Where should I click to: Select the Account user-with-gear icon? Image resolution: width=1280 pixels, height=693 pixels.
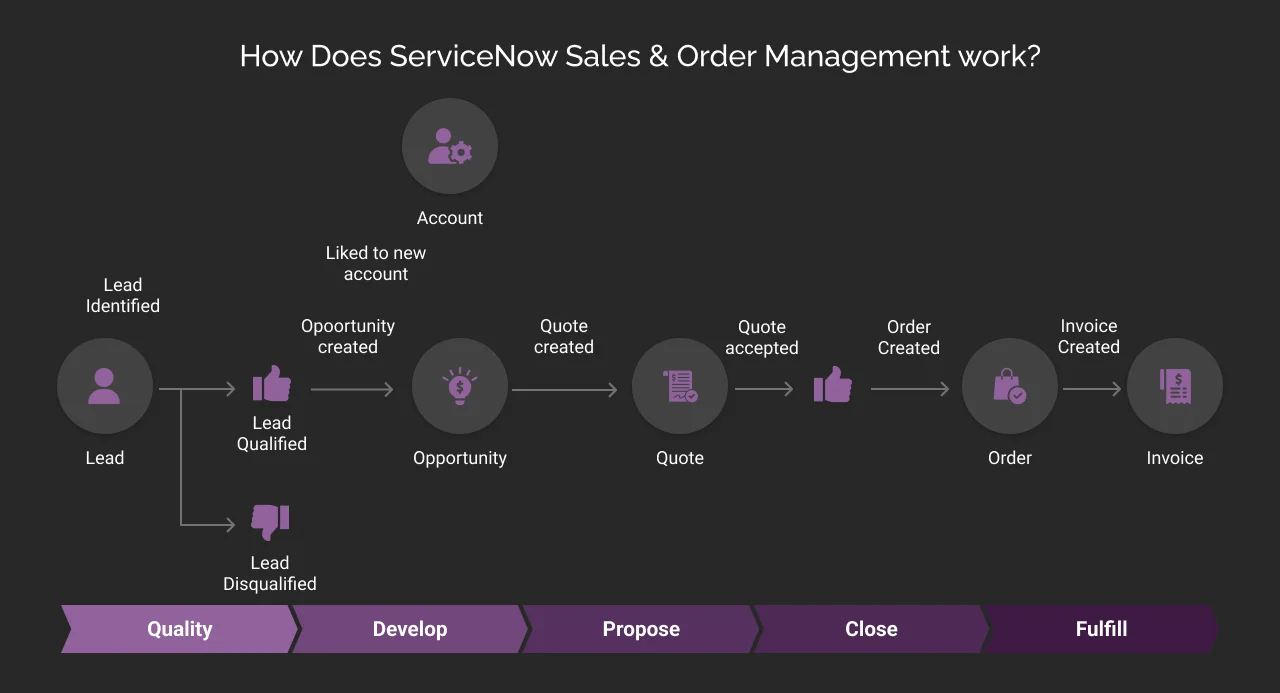tap(450, 146)
